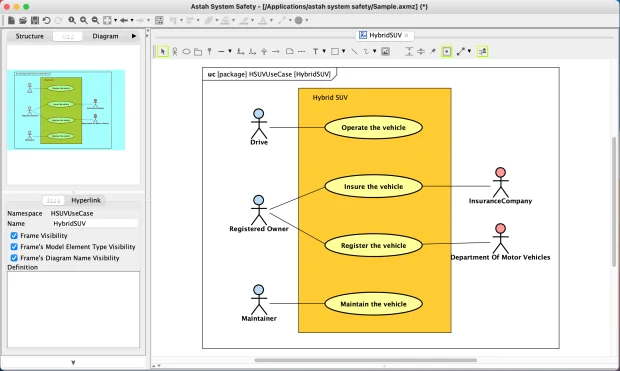
Task: Click the diagram overview icon in main toolbar
Action: click(x=159, y=20)
